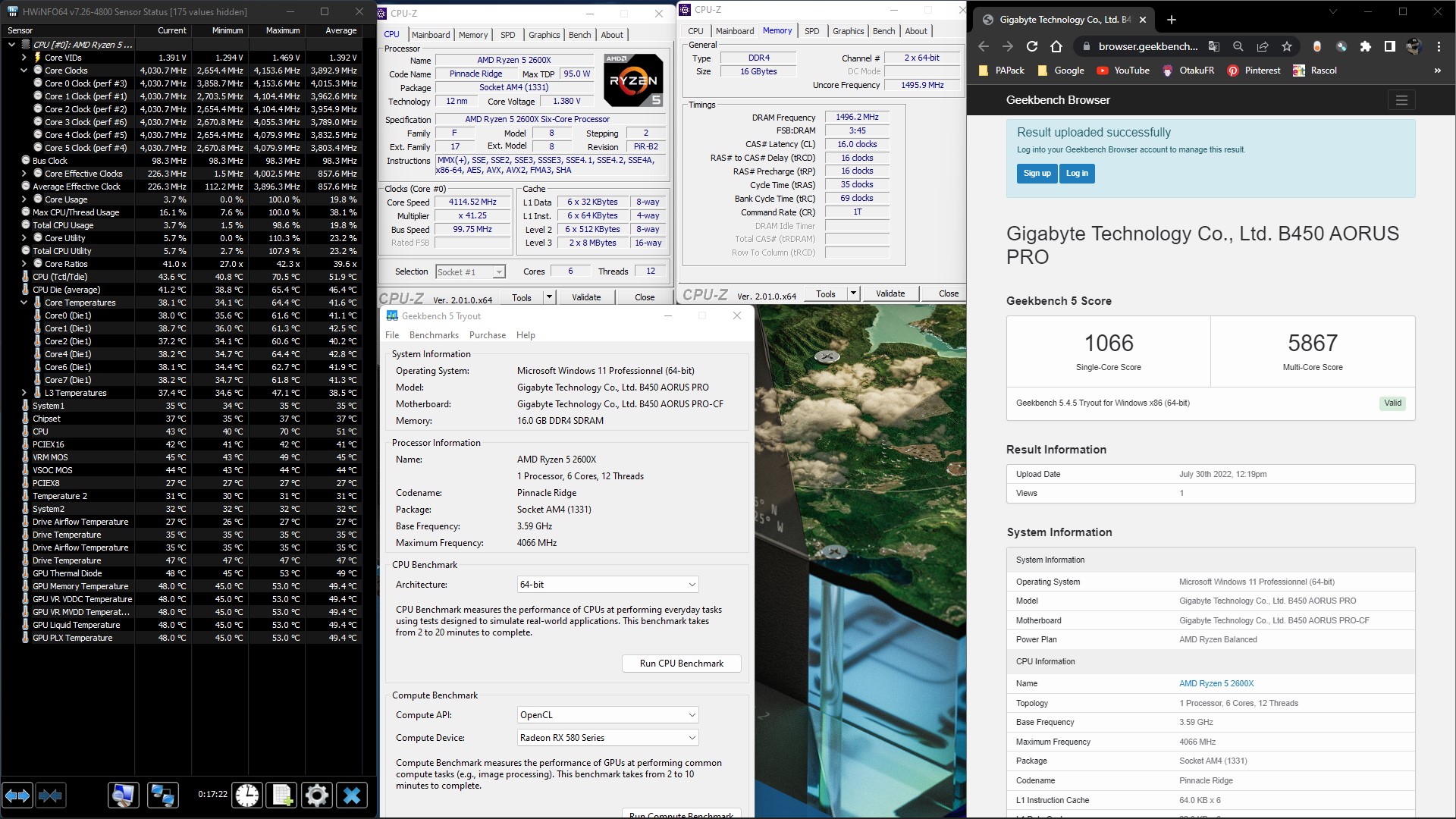Open a new Chrome tab
This screenshot has width=1456, height=819.
tap(1172, 20)
